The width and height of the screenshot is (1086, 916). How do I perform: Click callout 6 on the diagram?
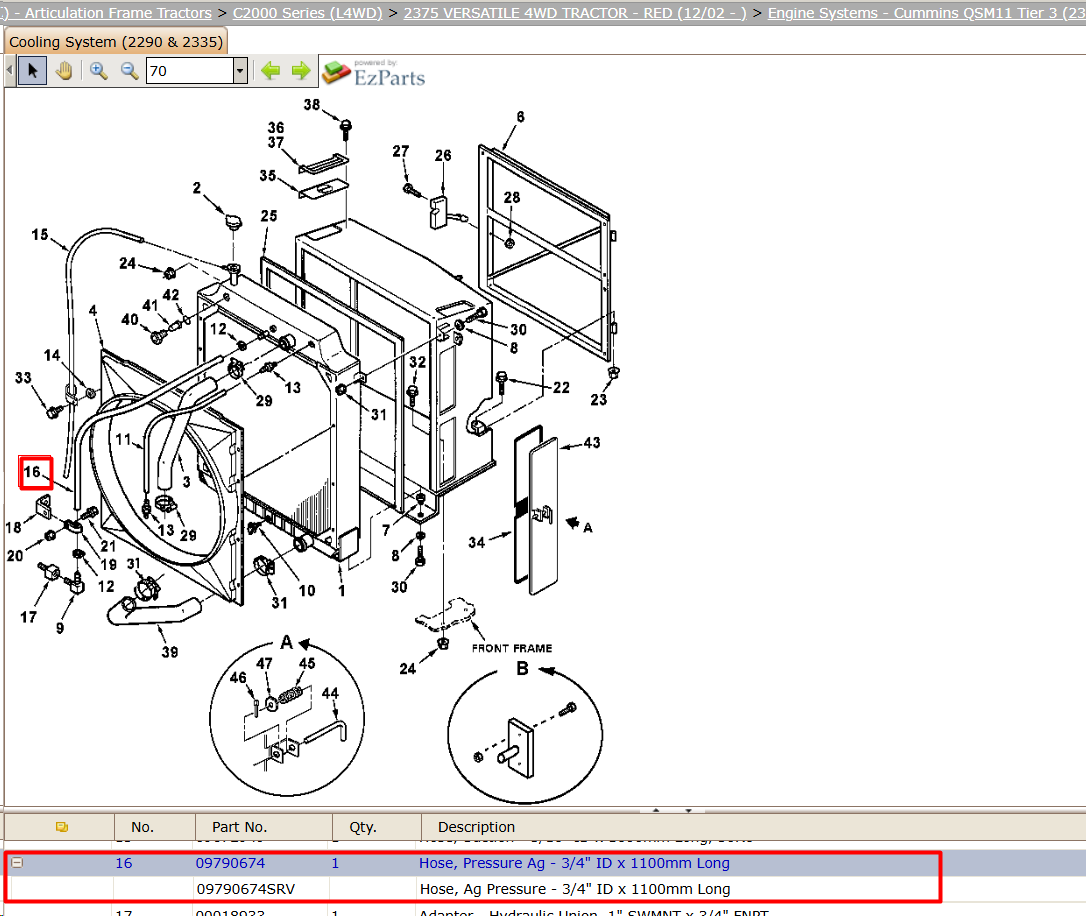(x=521, y=117)
